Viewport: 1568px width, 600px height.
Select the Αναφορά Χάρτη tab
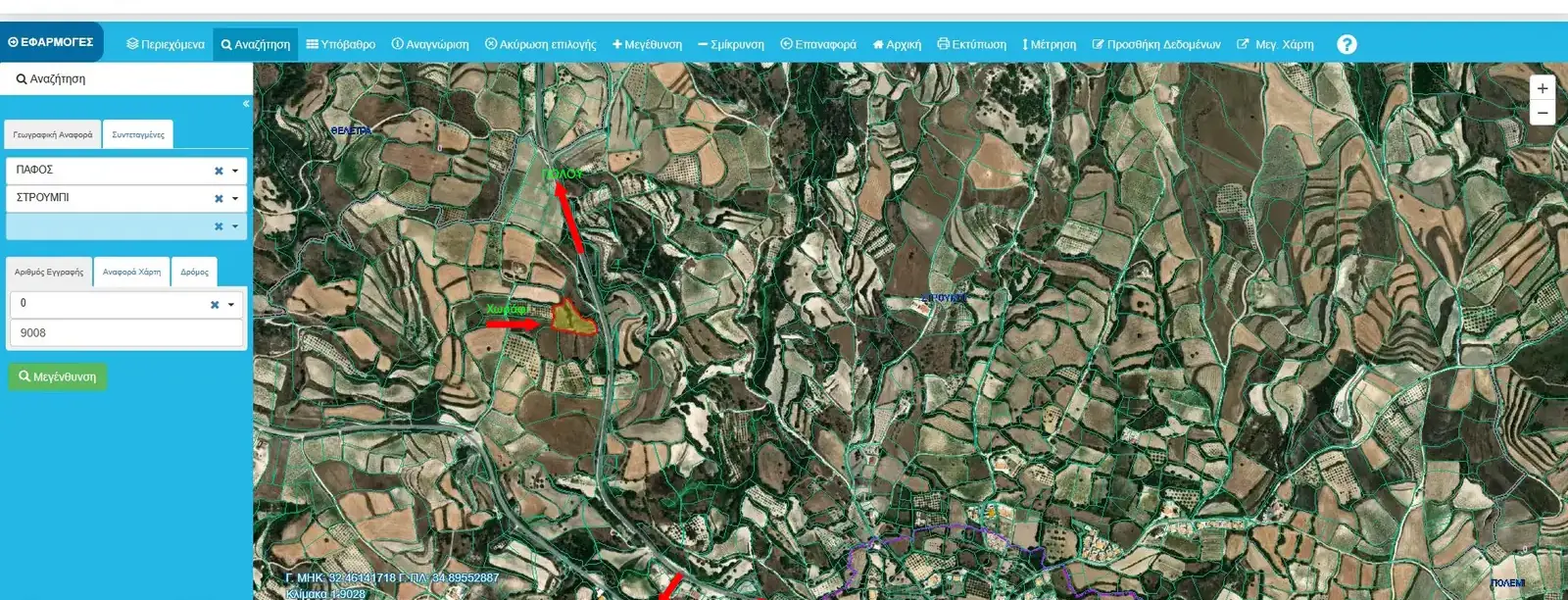click(131, 272)
